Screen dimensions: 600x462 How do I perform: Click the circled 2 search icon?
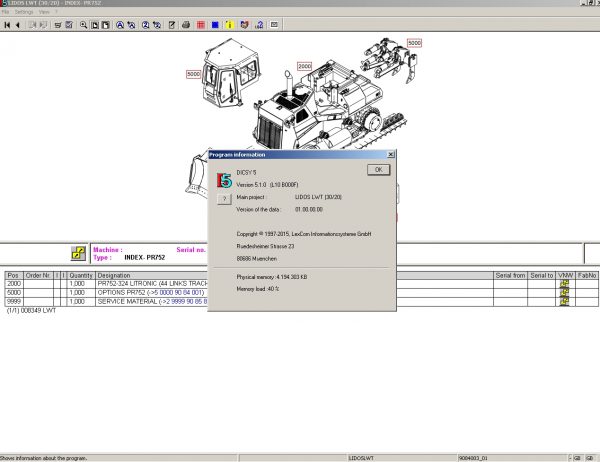click(145, 25)
